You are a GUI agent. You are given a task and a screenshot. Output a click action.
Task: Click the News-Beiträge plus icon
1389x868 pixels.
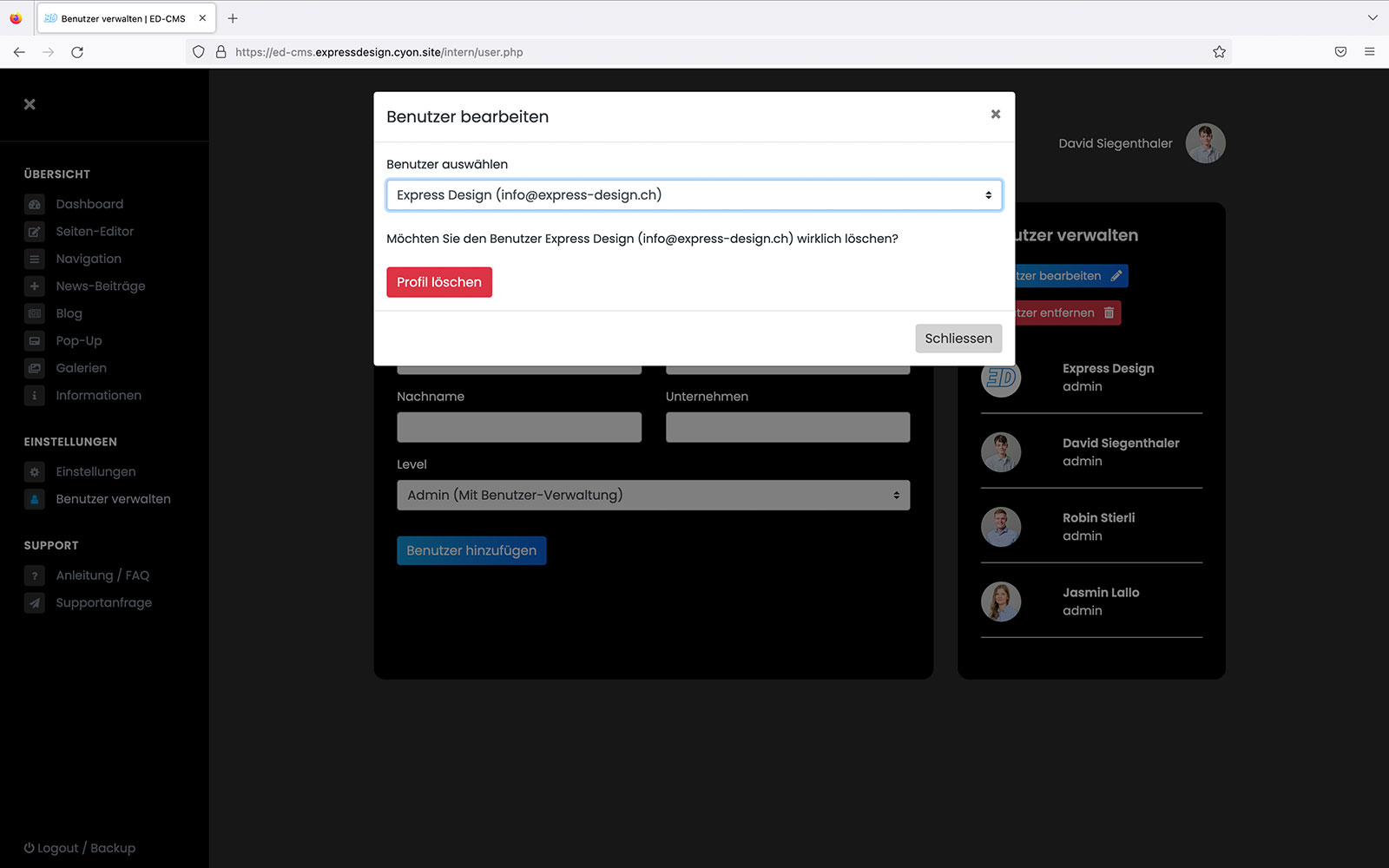pyautogui.click(x=35, y=286)
